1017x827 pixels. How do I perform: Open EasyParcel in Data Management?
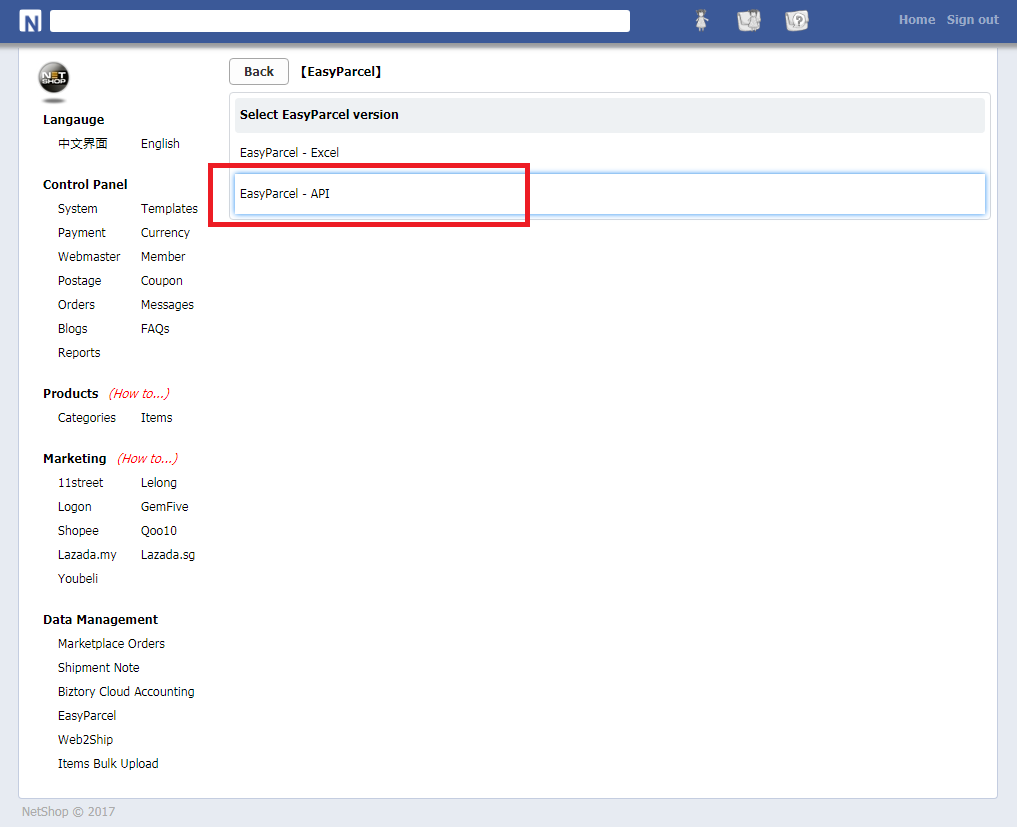87,715
